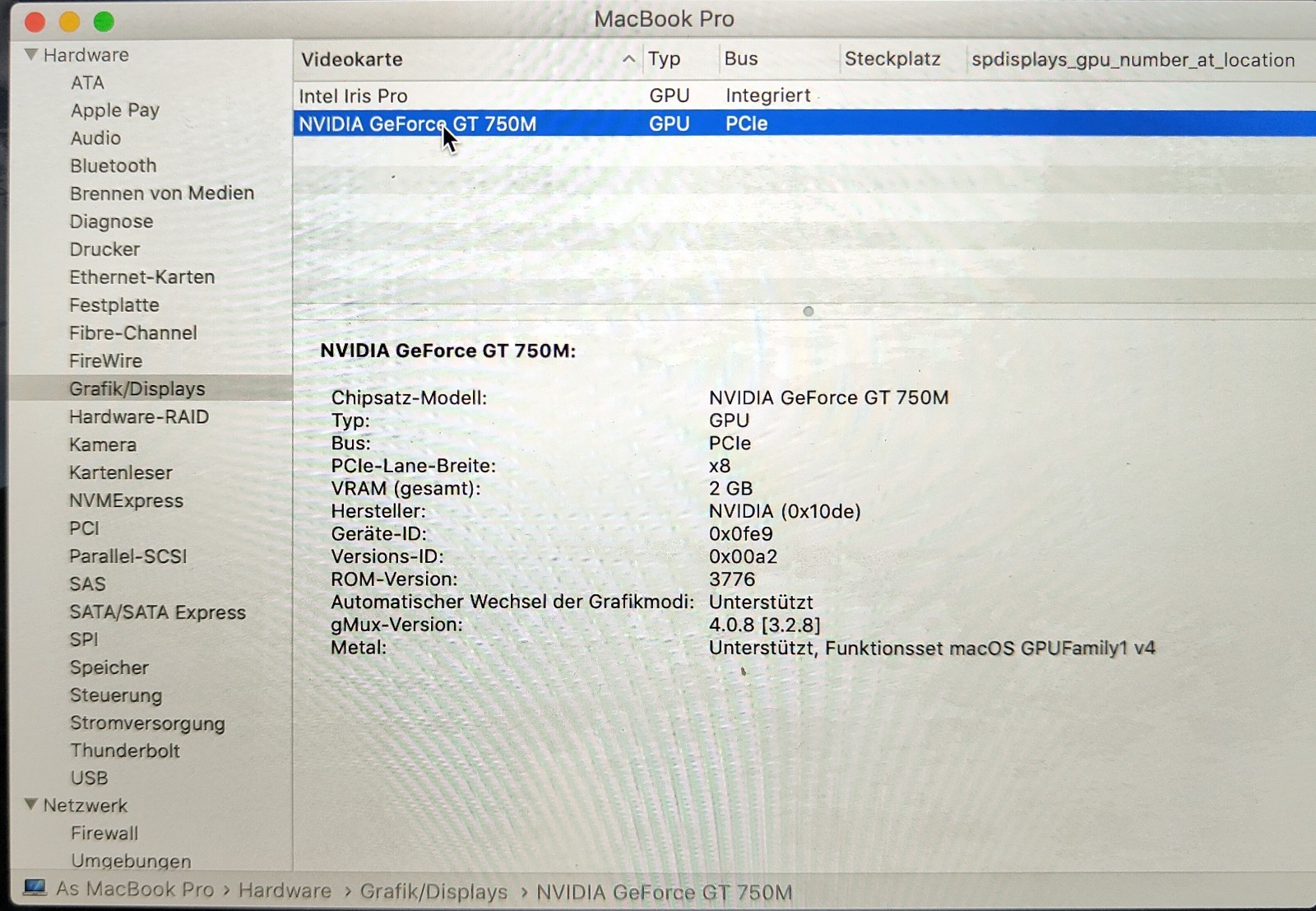The image size is (1316, 911).
Task: Select Brennen von Medien entry
Action: pos(162,193)
